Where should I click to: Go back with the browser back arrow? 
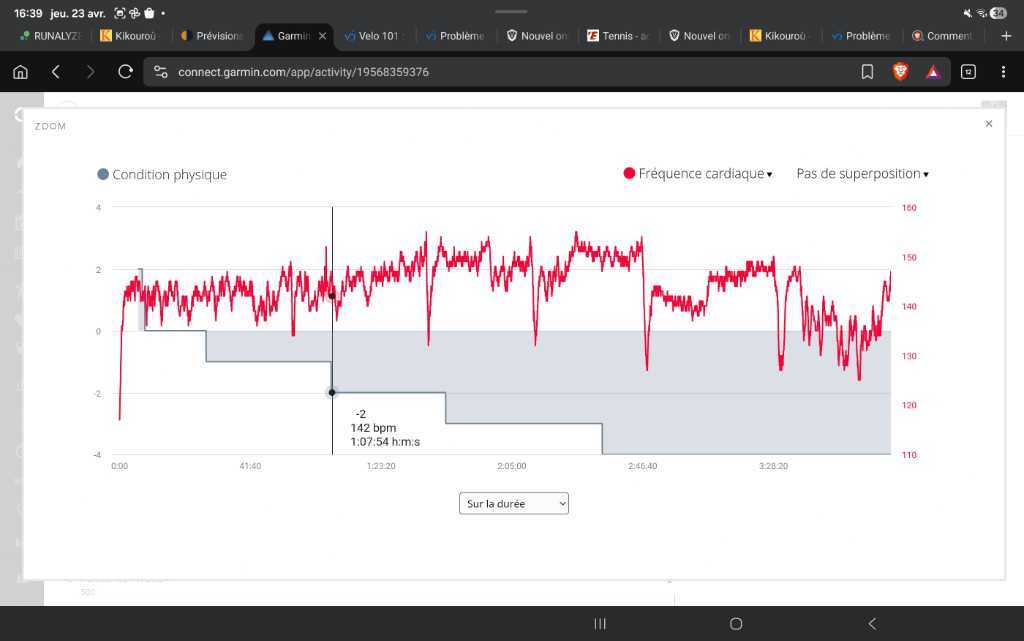(x=56, y=72)
